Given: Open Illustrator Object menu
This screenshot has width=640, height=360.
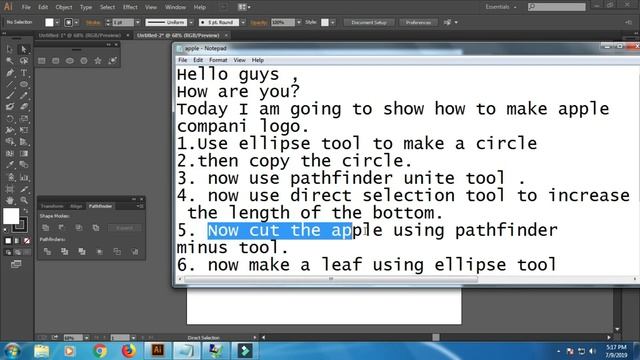Looking at the screenshot, I should 64,7.
